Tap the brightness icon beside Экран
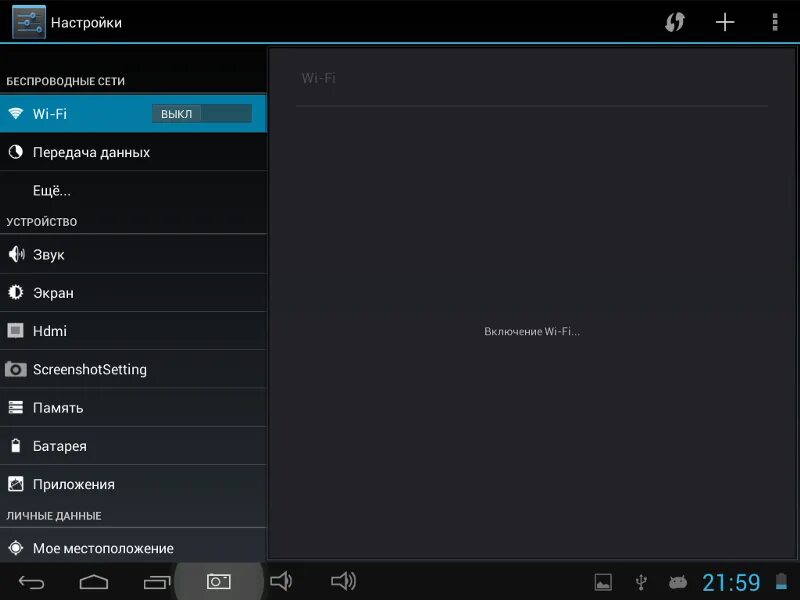The width and height of the screenshot is (800, 600). [16, 292]
